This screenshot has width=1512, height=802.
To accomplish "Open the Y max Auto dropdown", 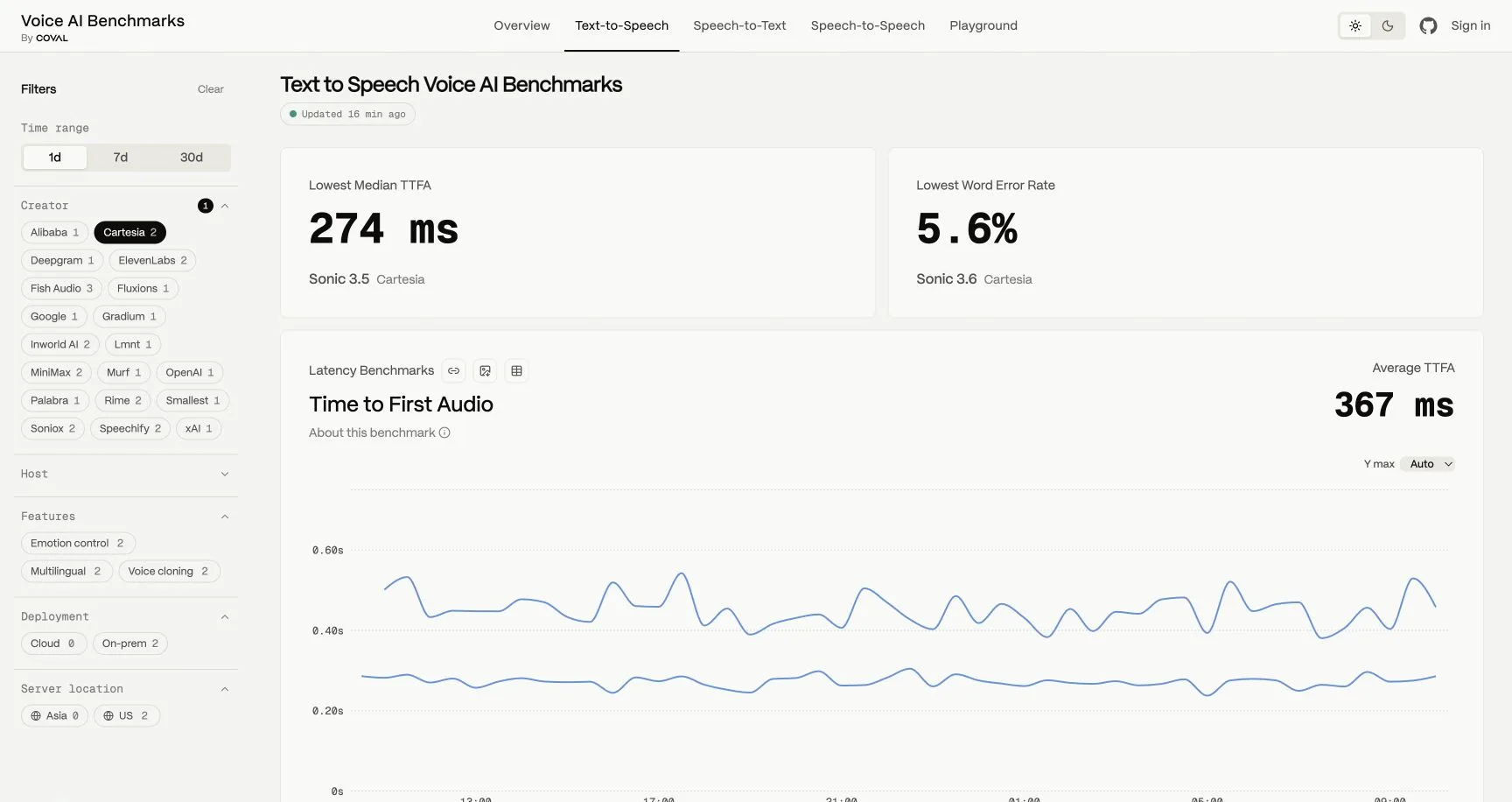I will (x=1428, y=464).
